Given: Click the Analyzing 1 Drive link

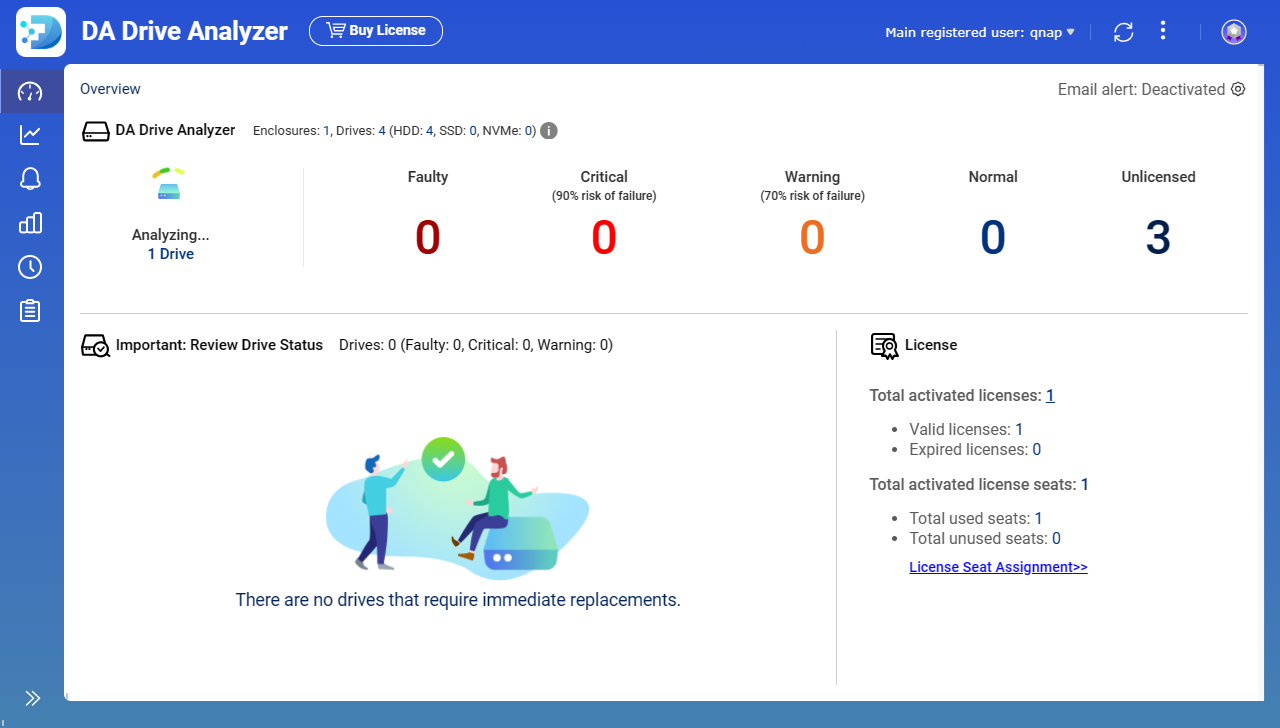Looking at the screenshot, I should pyautogui.click(x=170, y=254).
